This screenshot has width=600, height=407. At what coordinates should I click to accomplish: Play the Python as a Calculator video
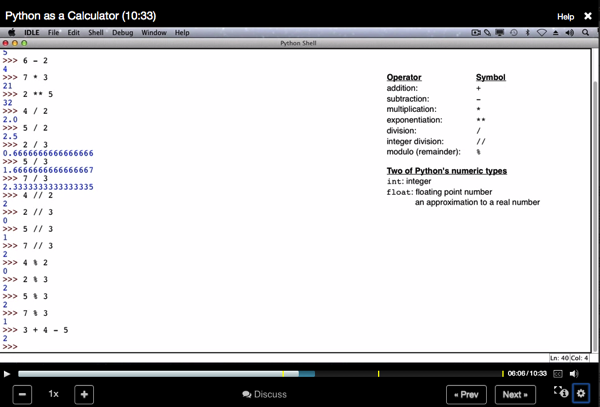(7, 374)
